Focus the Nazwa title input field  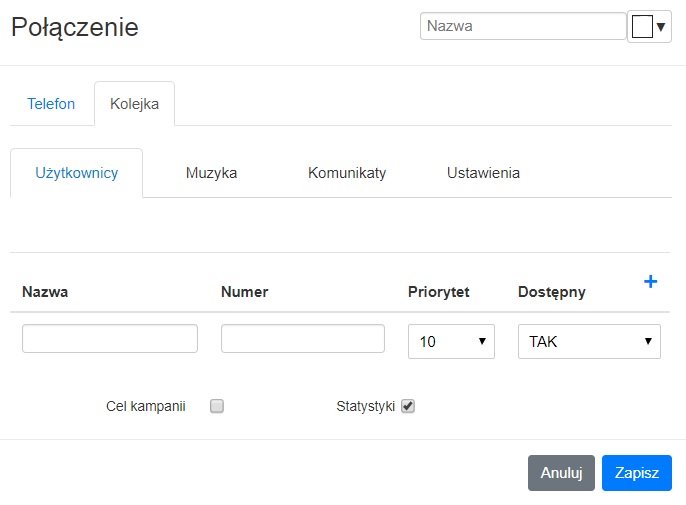523,26
